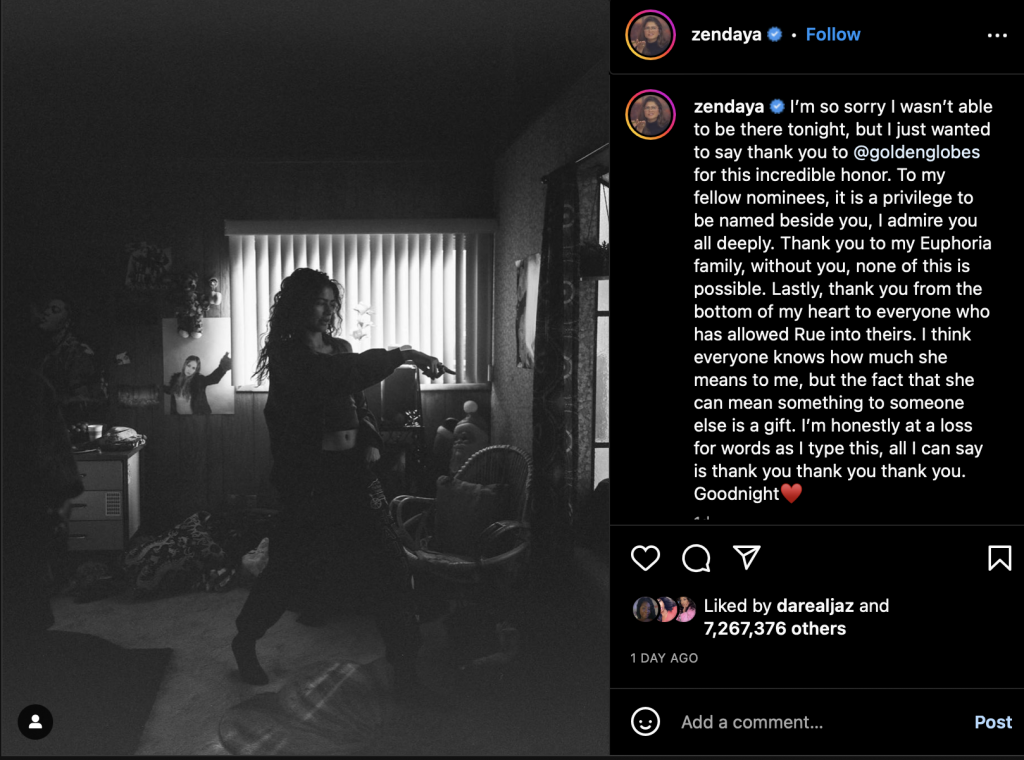Click the Follow link next to zendaya
Screen dimensions: 1024x760
point(833,35)
